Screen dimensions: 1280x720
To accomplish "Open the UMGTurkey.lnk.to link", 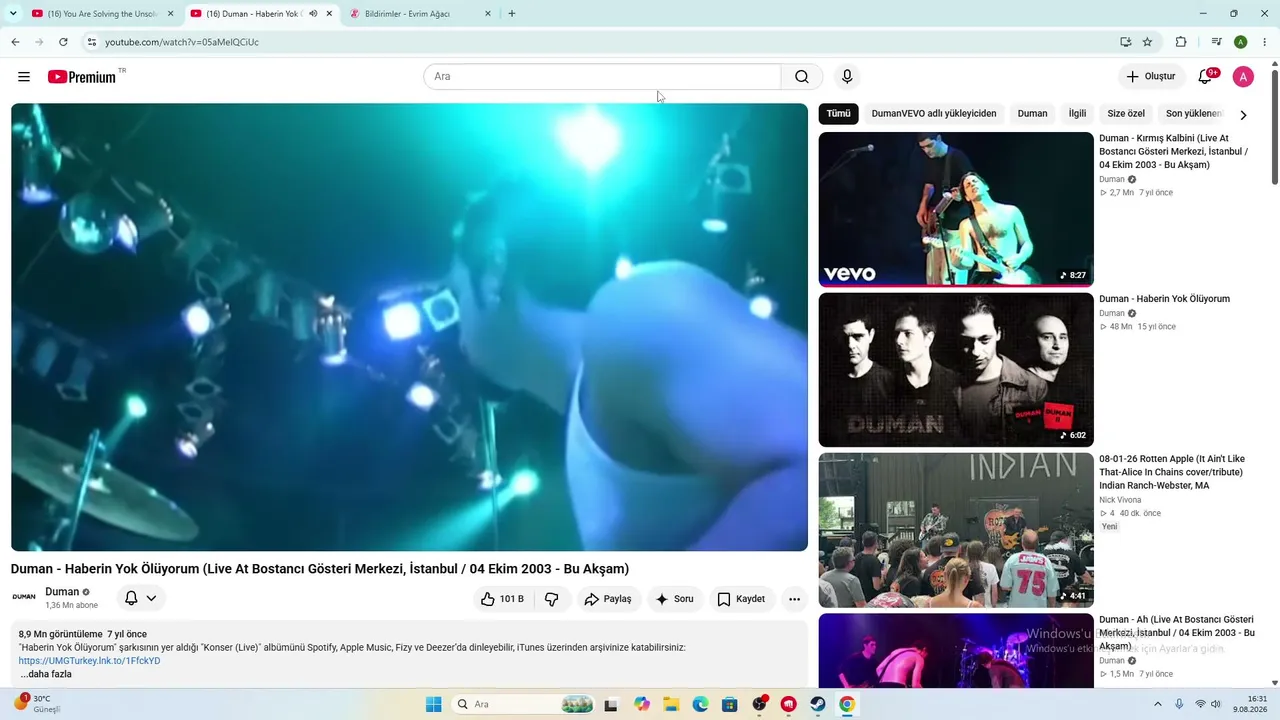I will (x=89, y=661).
